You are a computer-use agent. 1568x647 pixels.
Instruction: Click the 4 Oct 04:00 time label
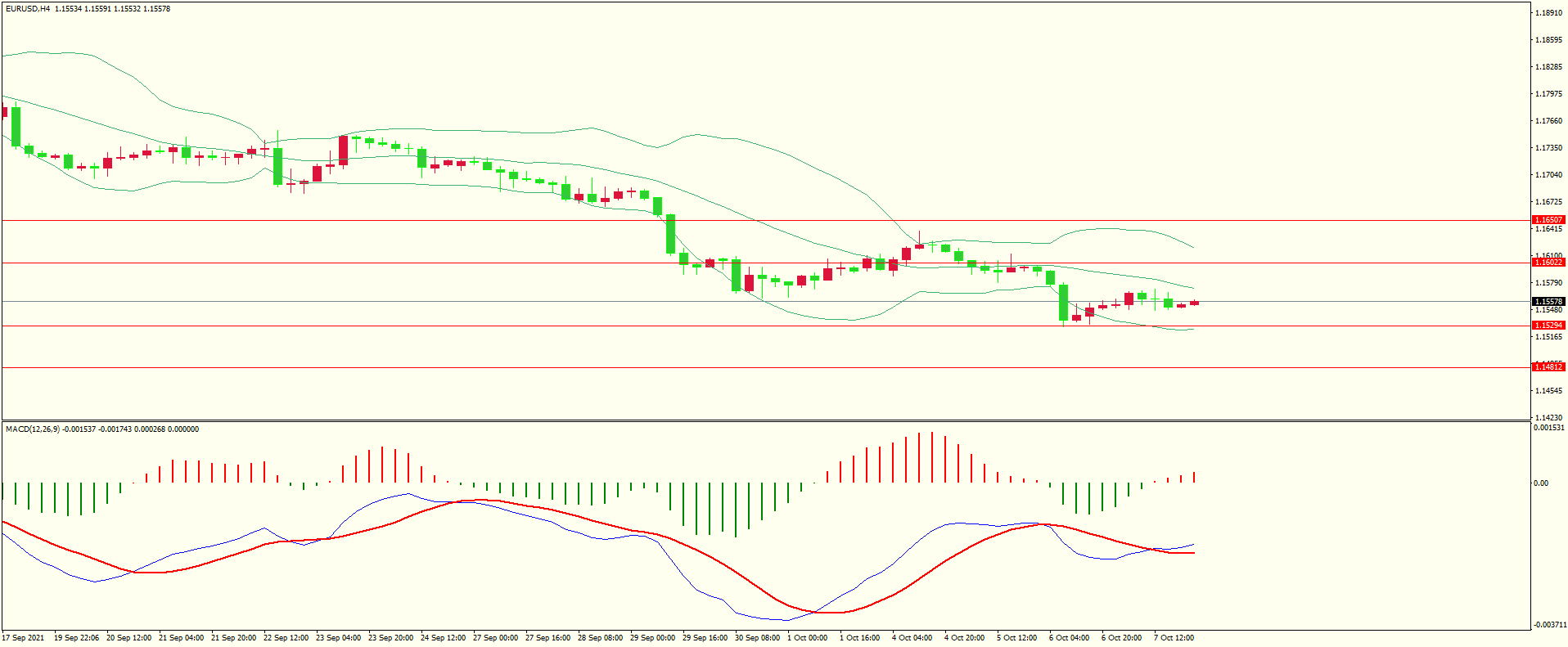click(912, 638)
